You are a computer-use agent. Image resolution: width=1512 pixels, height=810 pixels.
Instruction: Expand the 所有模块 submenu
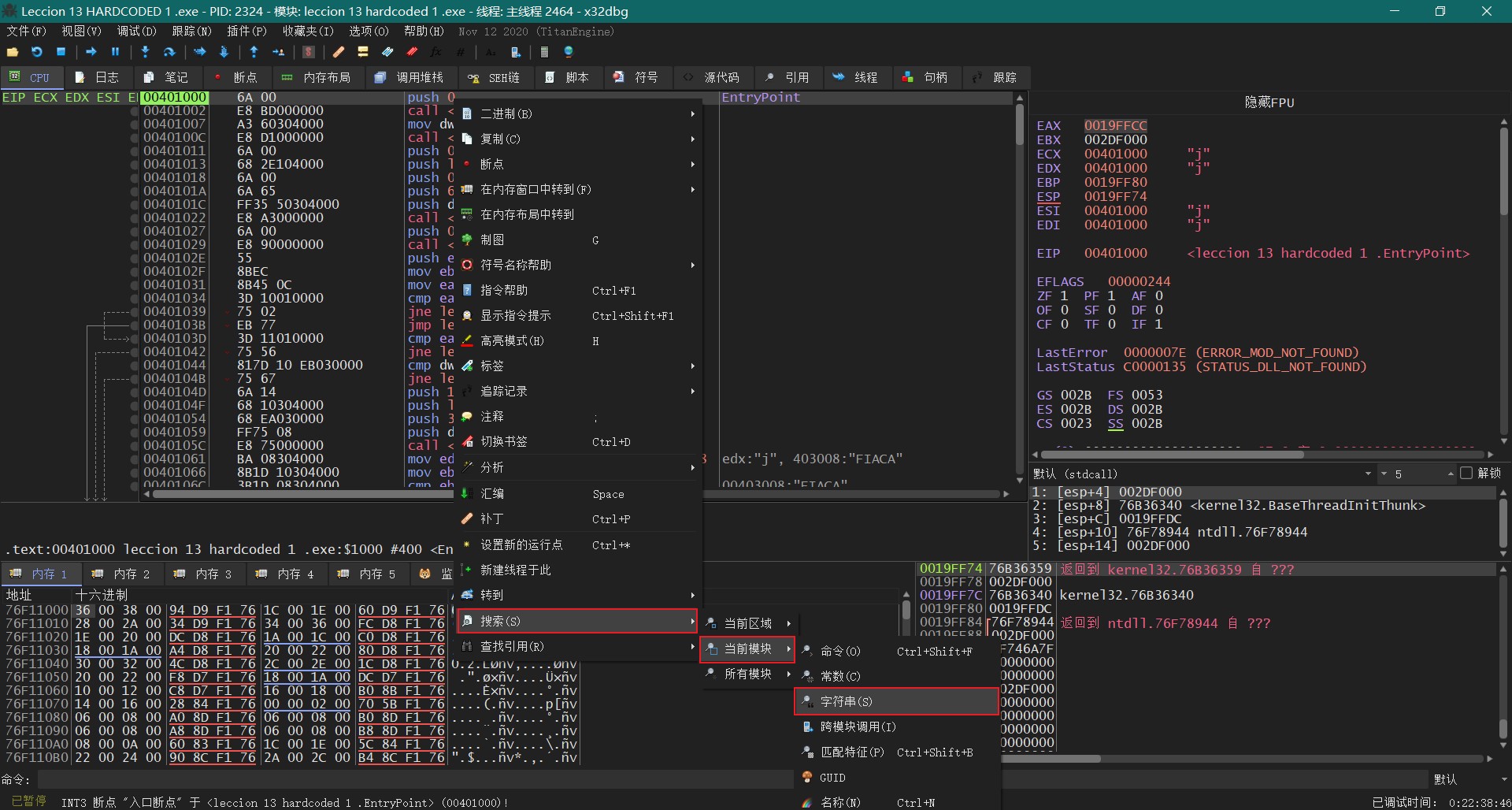(x=748, y=674)
